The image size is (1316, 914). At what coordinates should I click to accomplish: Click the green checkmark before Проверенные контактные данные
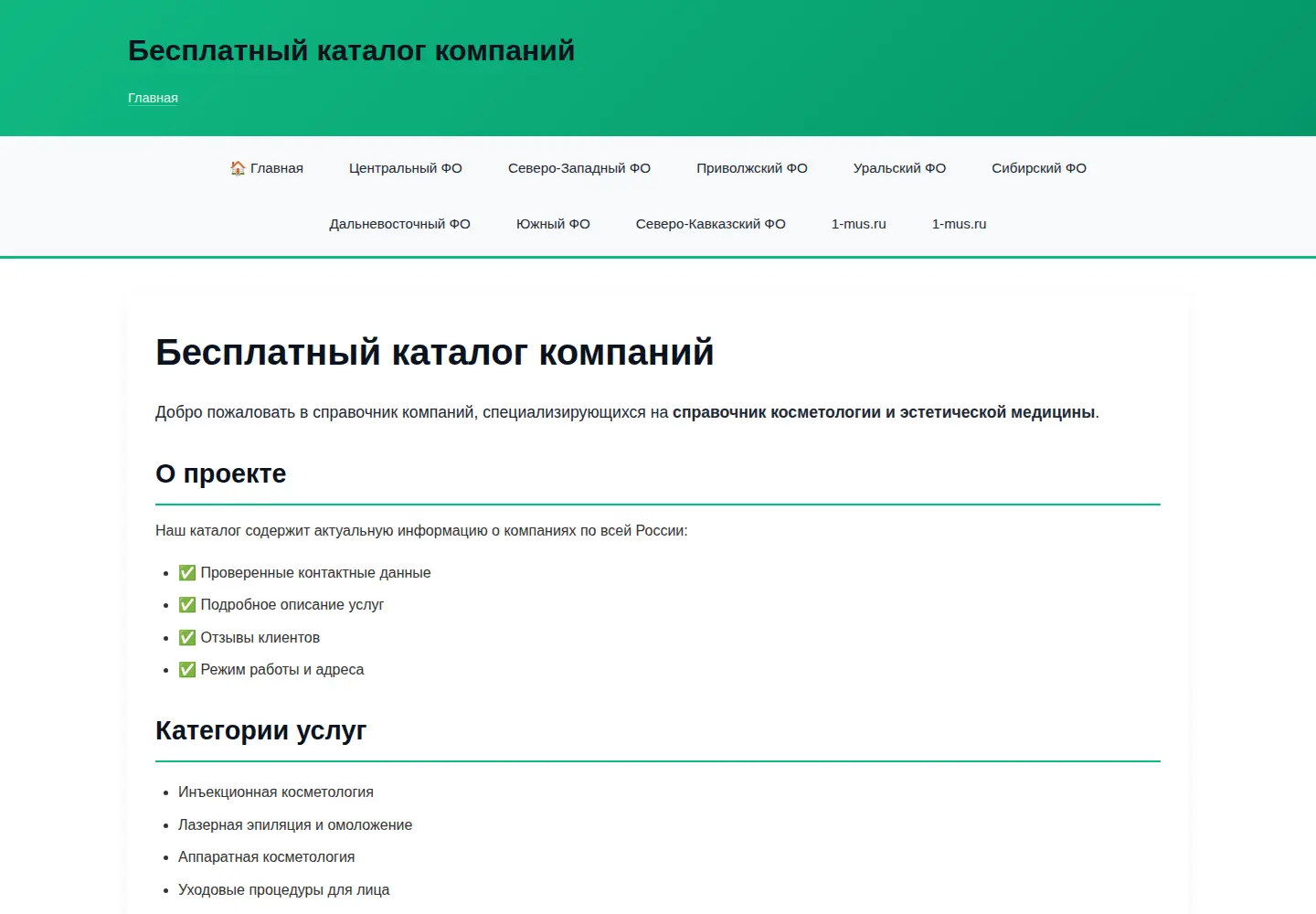pyautogui.click(x=187, y=573)
